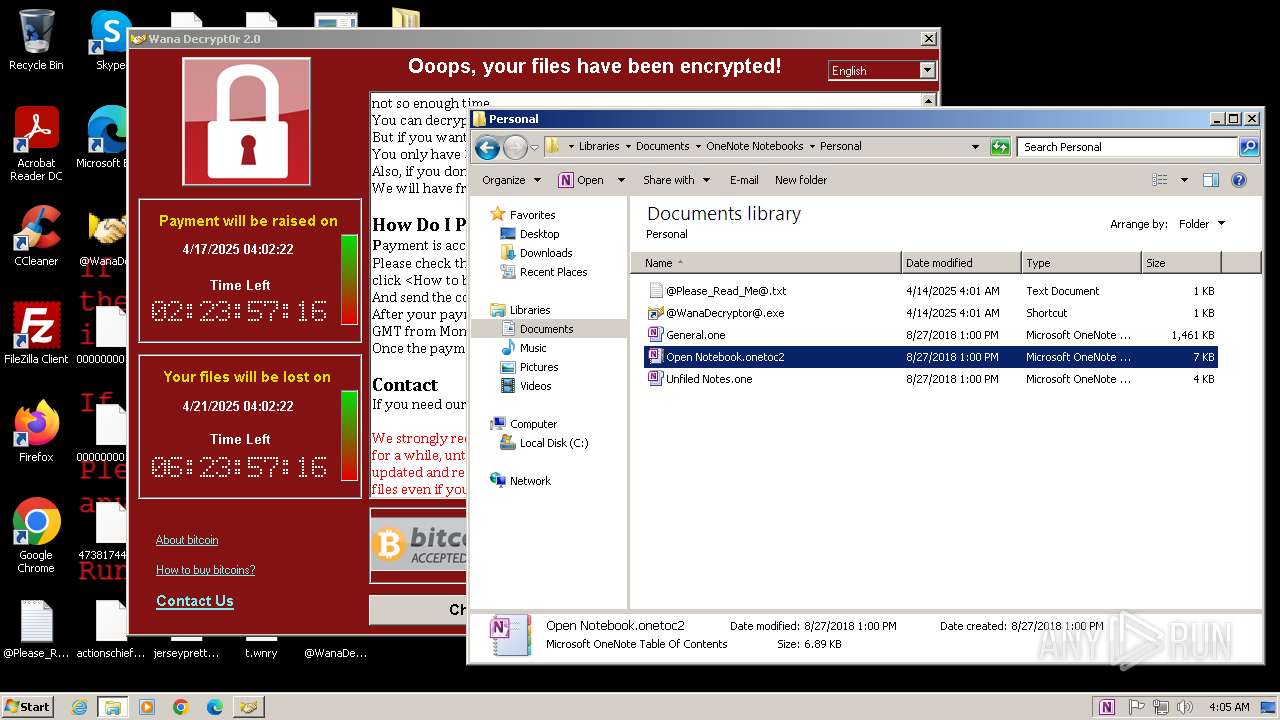Sort files by Size column header
1280x720 pixels.
click(1181, 263)
